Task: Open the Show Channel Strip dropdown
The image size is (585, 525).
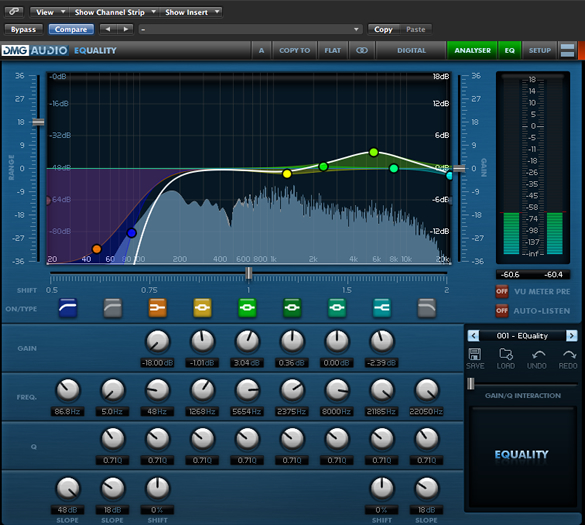Action: point(114,12)
